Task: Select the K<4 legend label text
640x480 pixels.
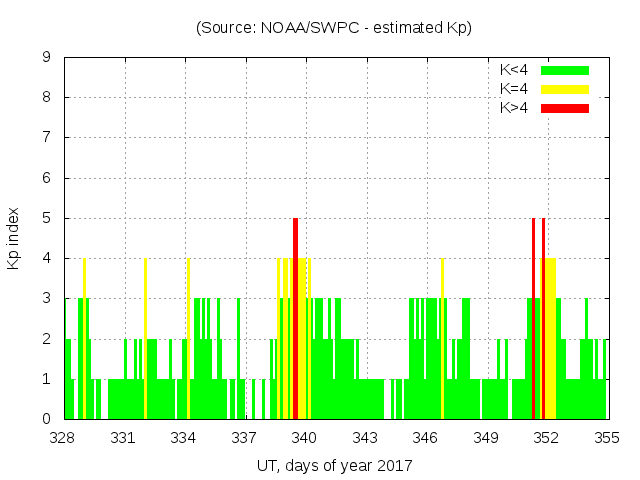Action: 515,70
